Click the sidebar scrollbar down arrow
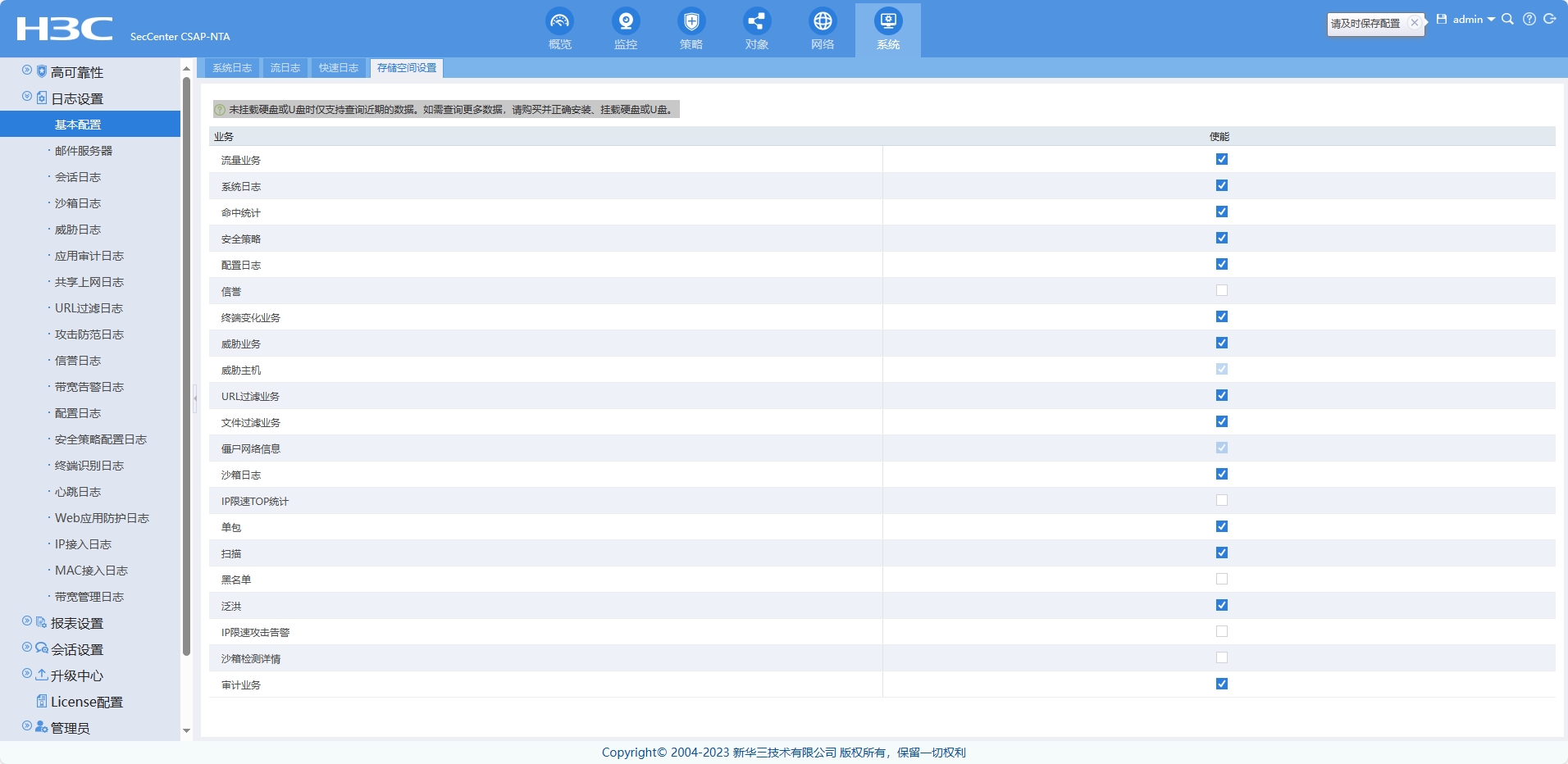The image size is (1568, 764). coord(186,730)
